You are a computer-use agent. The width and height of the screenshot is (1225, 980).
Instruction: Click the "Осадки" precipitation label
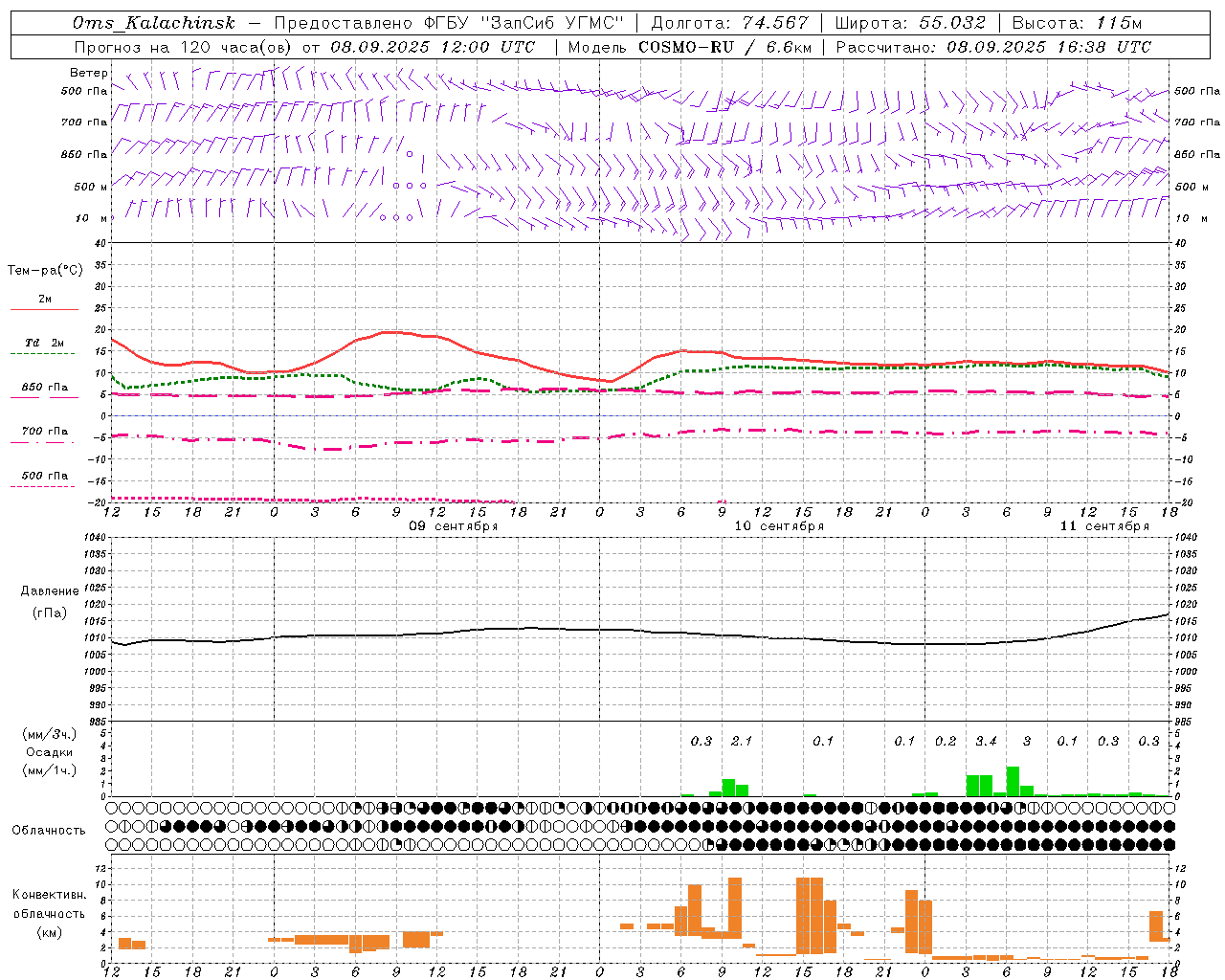point(50,752)
